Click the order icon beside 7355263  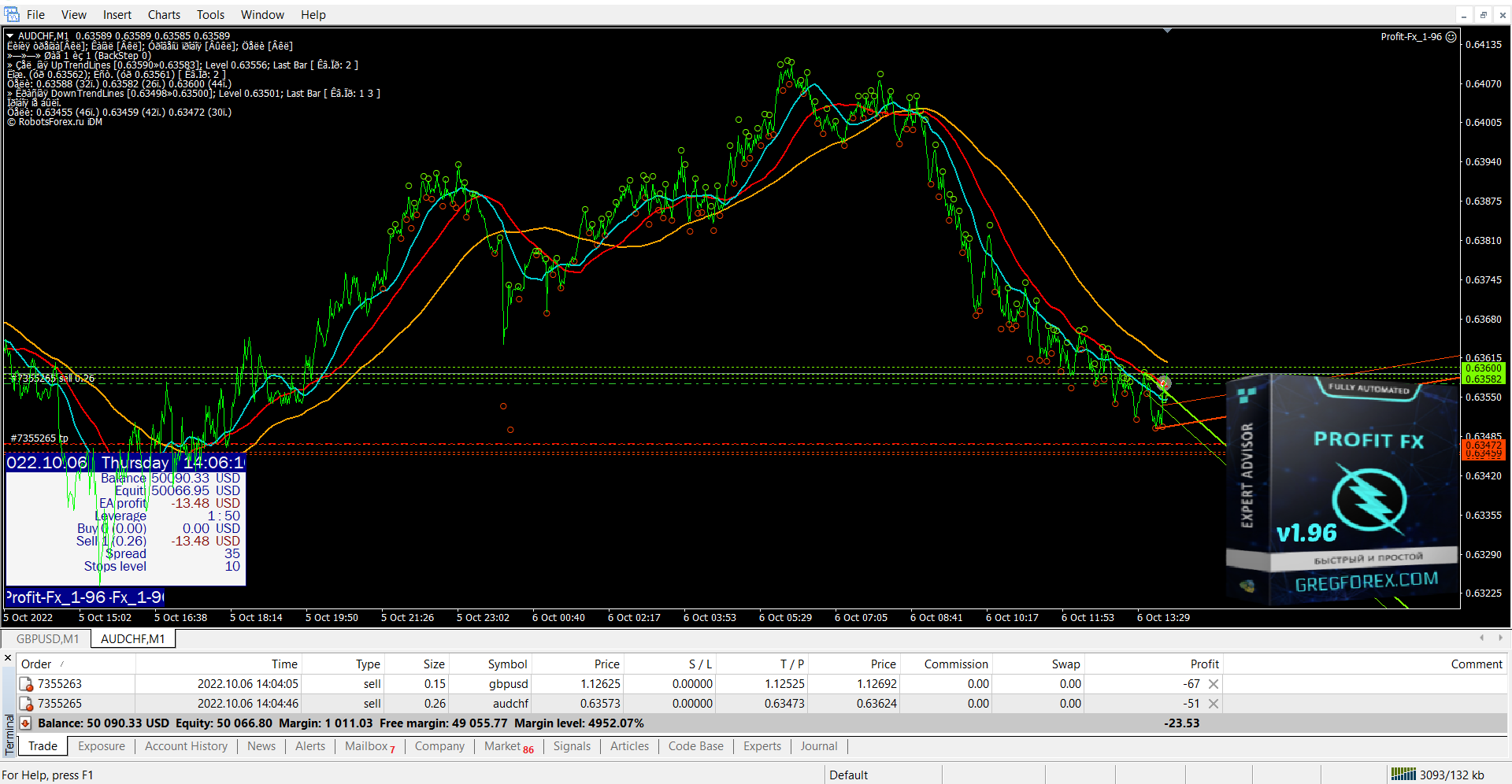tap(26, 684)
